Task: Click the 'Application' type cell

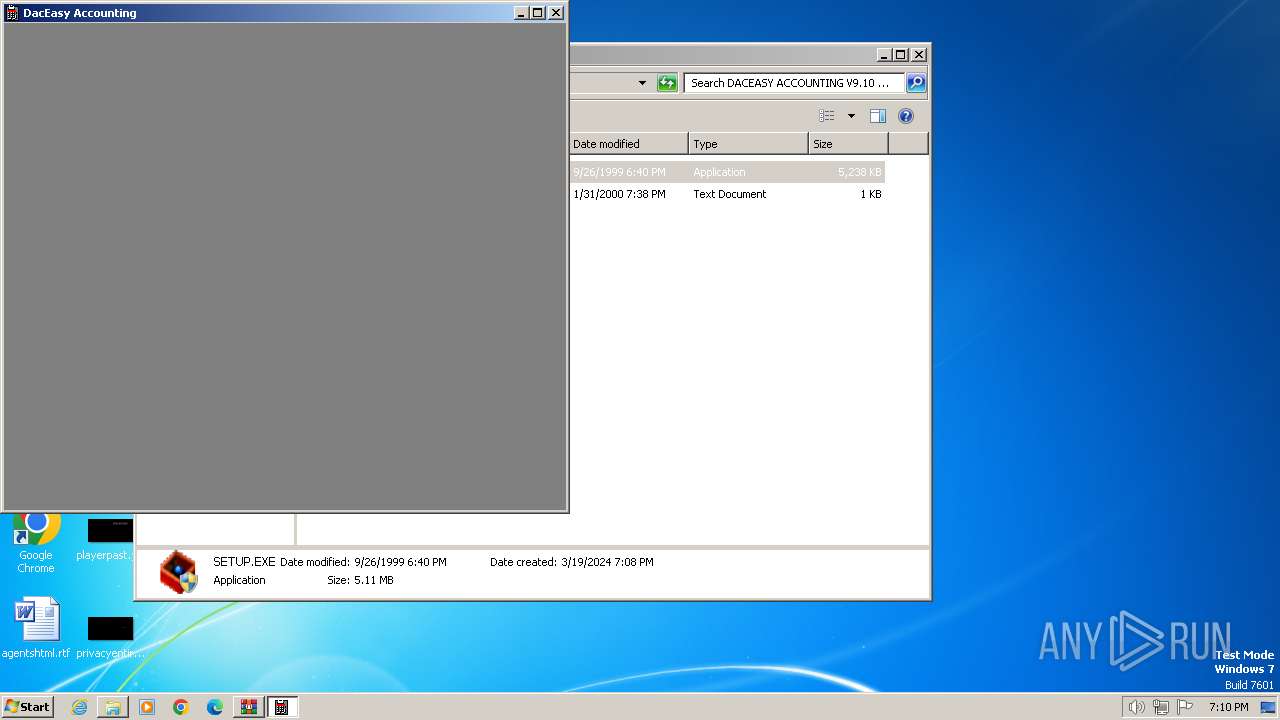Action: 719,172
